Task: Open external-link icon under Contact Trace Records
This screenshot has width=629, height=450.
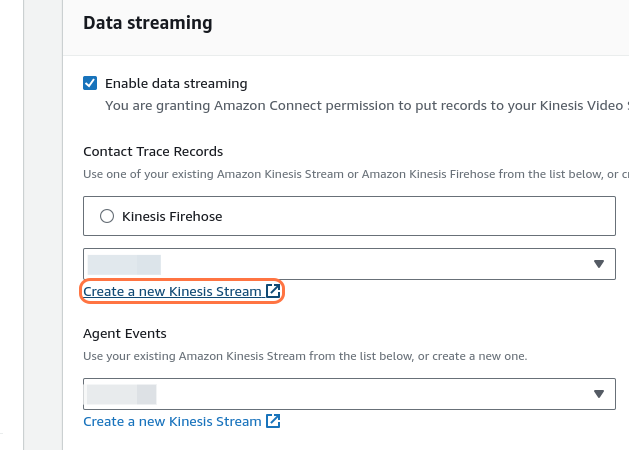Action: click(x=273, y=292)
